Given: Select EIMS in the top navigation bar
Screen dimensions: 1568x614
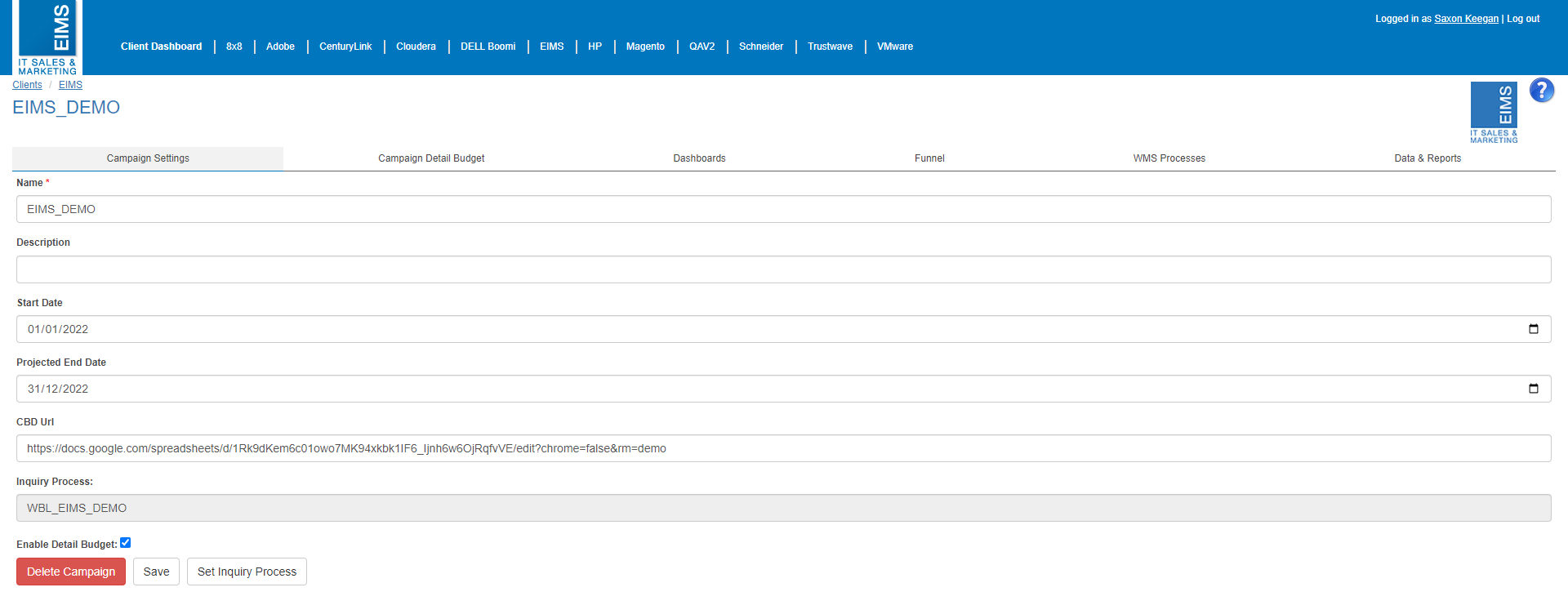Looking at the screenshot, I should (551, 47).
